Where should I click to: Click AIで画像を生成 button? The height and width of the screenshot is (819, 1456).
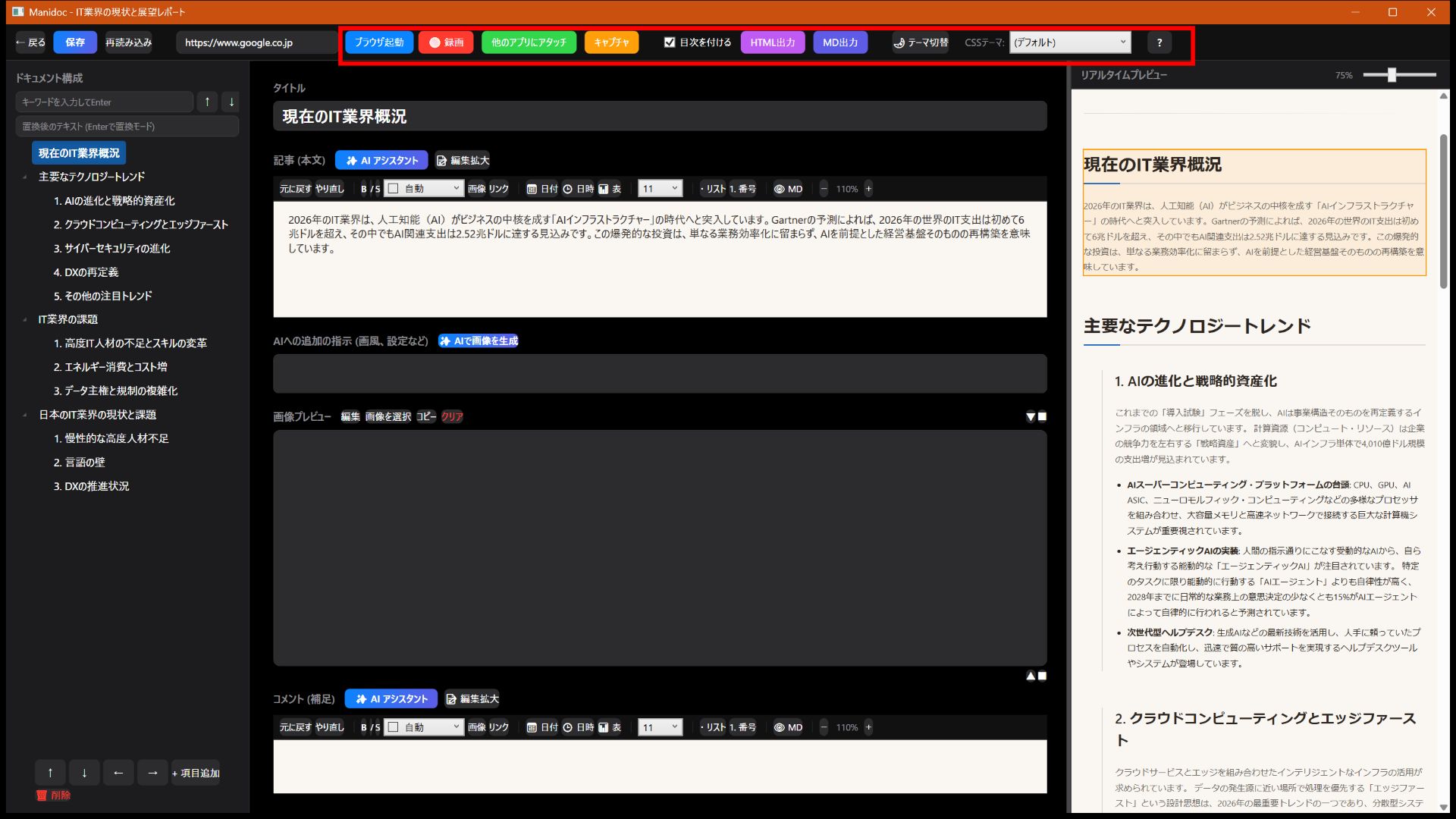[x=479, y=341]
